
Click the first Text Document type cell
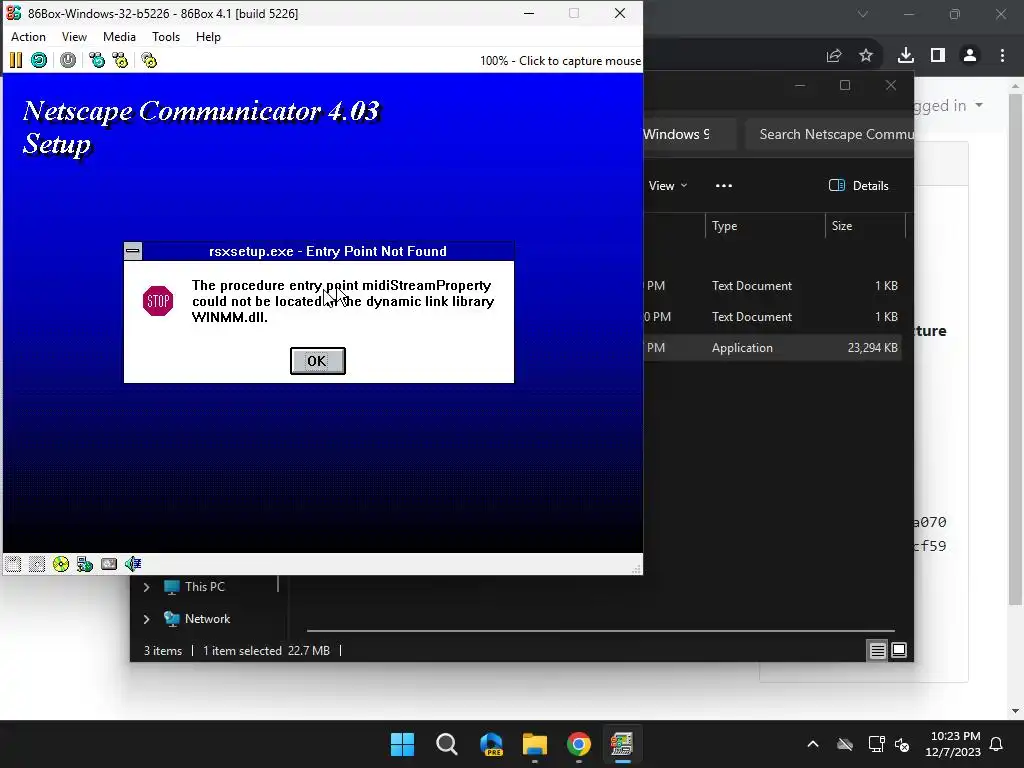pyautogui.click(x=752, y=286)
